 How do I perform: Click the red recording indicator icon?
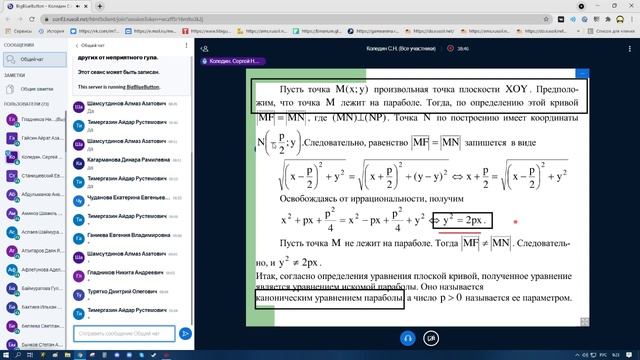point(450,48)
